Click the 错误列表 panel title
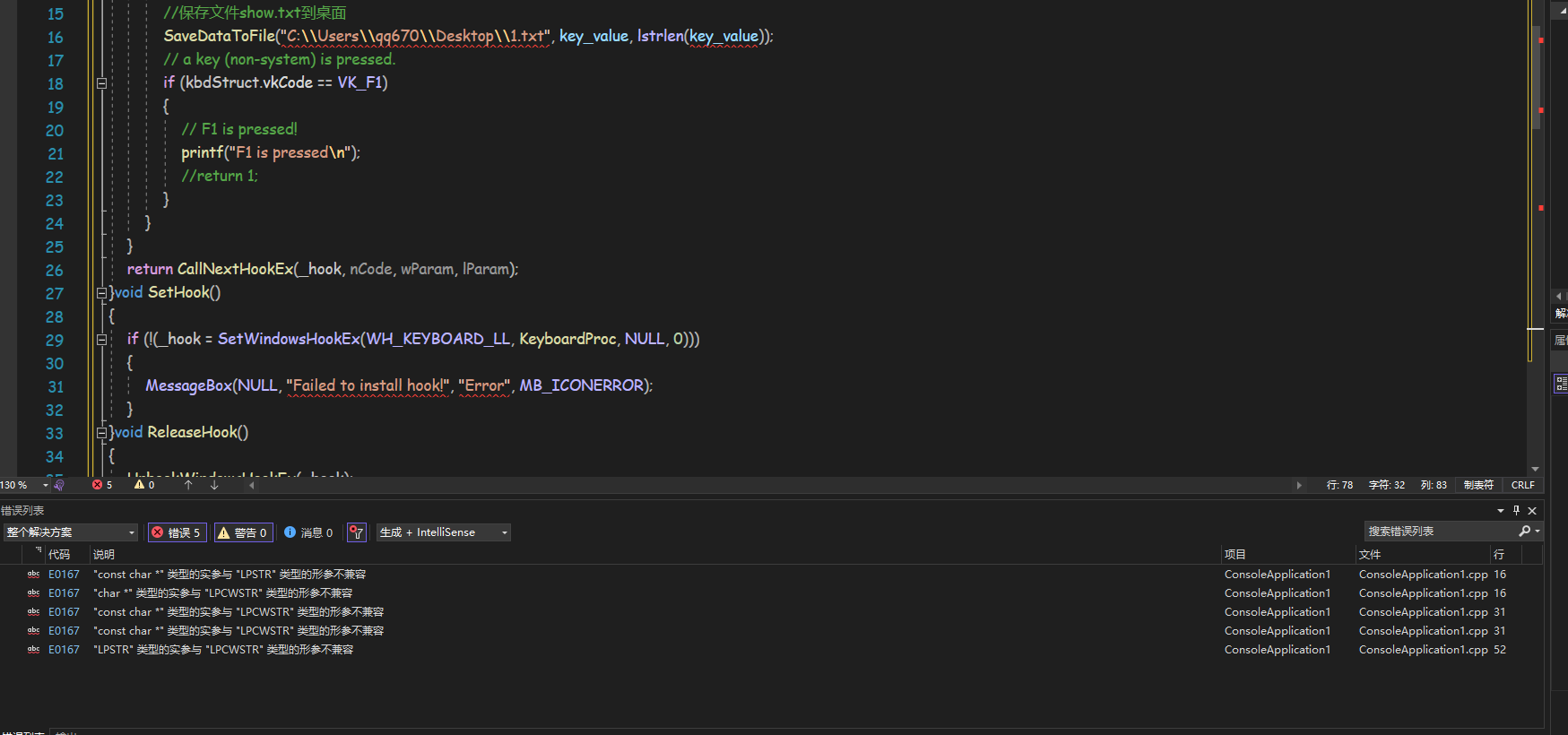Image resolution: width=1568 pixels, height=735 pixels. click(22, 510)
